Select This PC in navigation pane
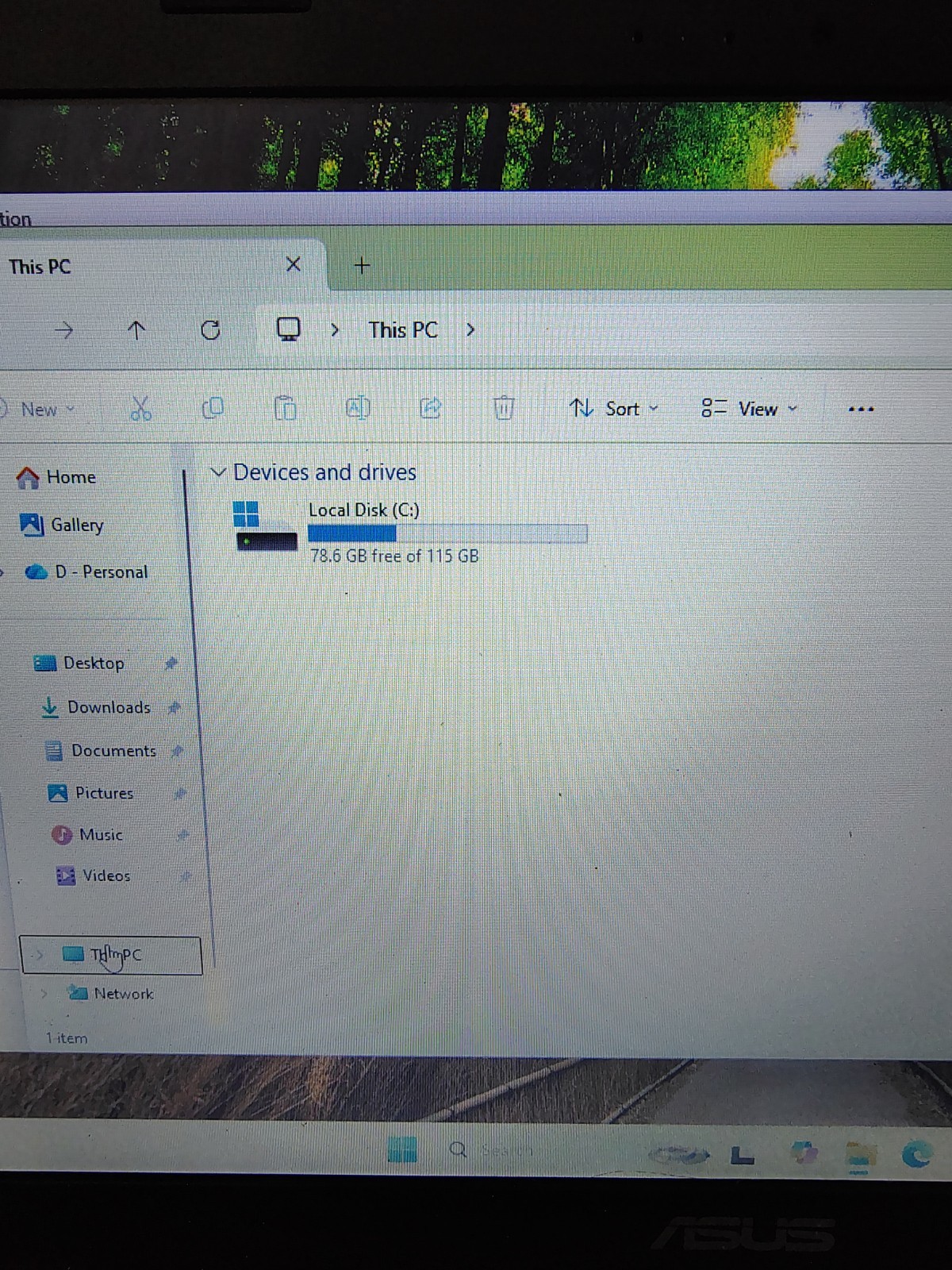 point(111,955)
